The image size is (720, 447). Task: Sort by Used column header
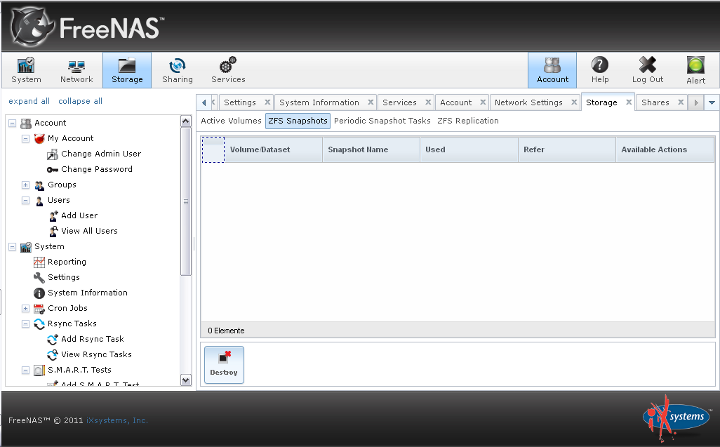tap(469, 149)
